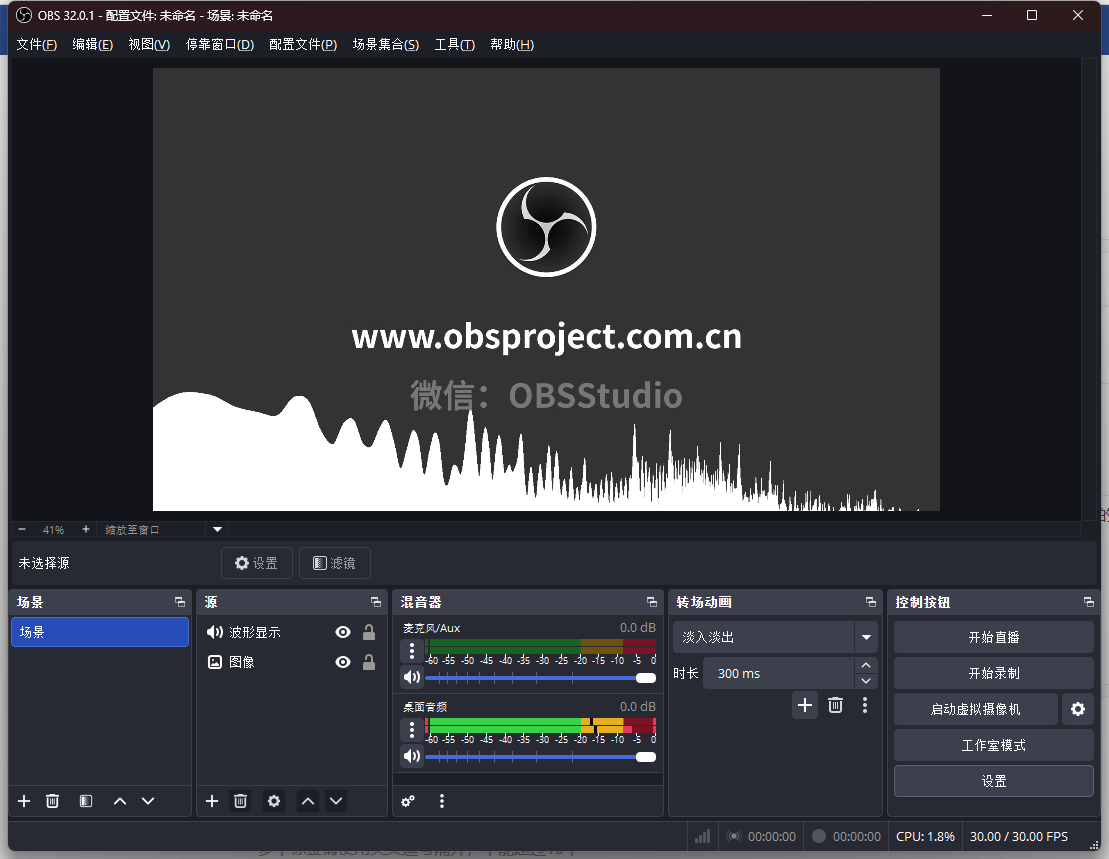Hide the 波形显示 source via eye icon
Image resolution: width=1109 pixels, height=859 pixels.
pos(343,632)
